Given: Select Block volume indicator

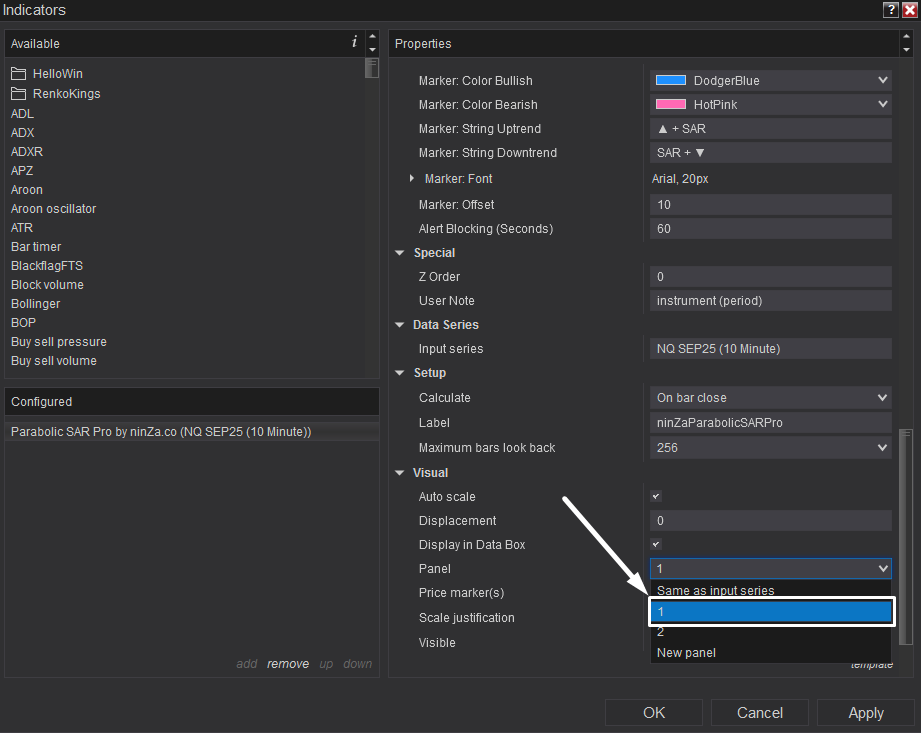Looking at the screenshot, I should point(47,285).
